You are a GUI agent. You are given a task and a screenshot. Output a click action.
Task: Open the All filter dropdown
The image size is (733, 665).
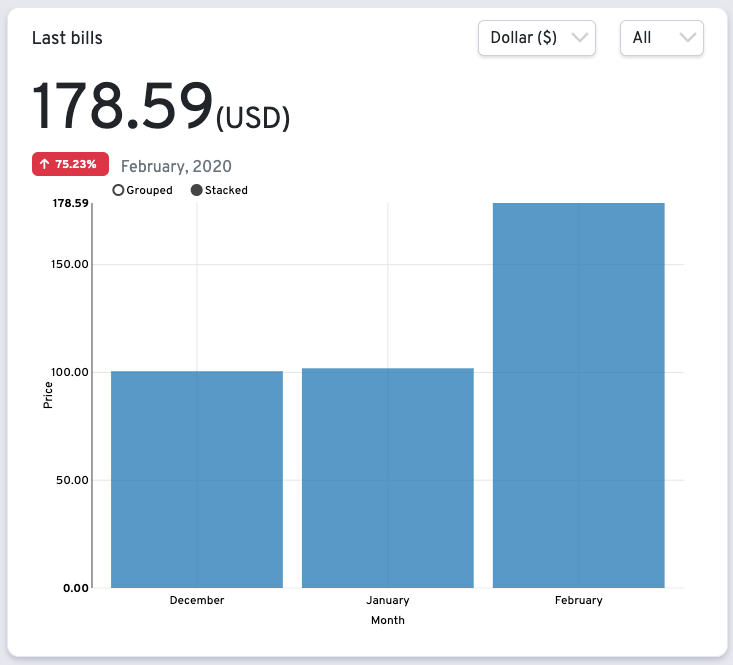[661, 38]
